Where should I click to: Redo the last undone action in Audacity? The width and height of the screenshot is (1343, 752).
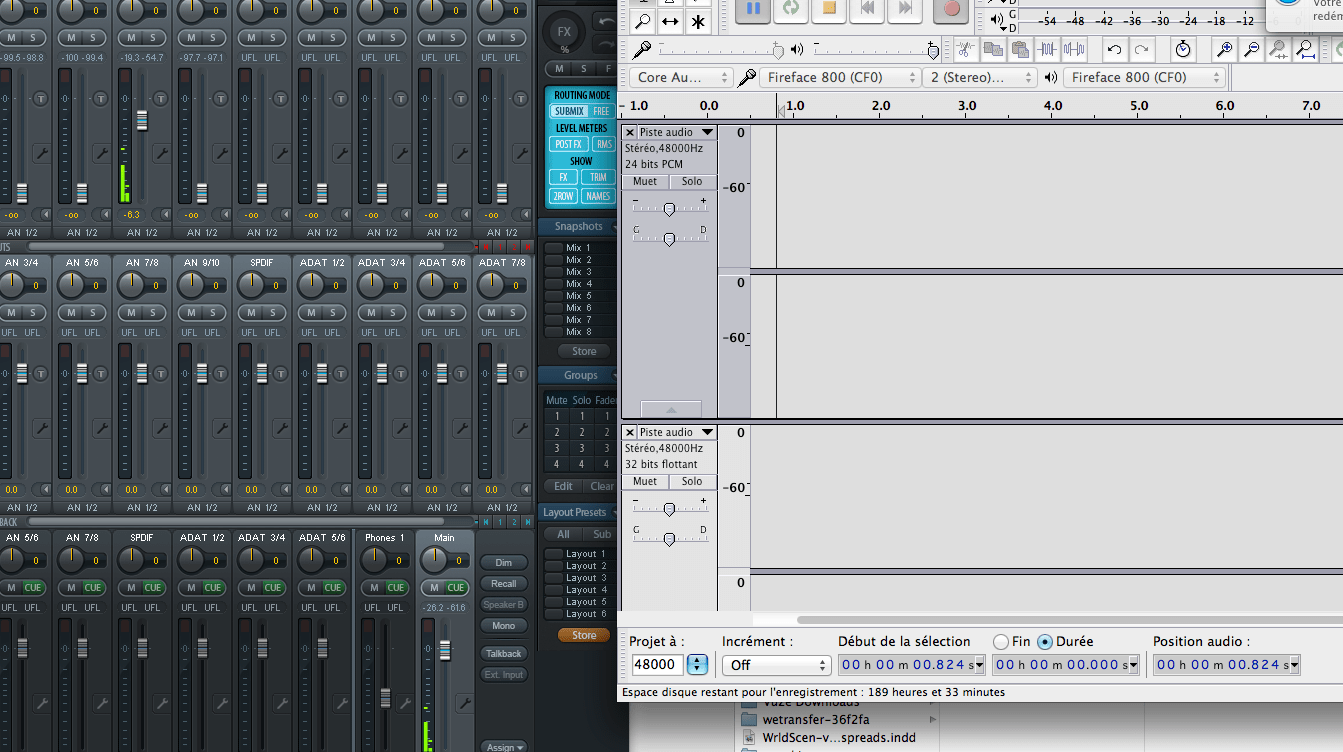coord(1142,49)
